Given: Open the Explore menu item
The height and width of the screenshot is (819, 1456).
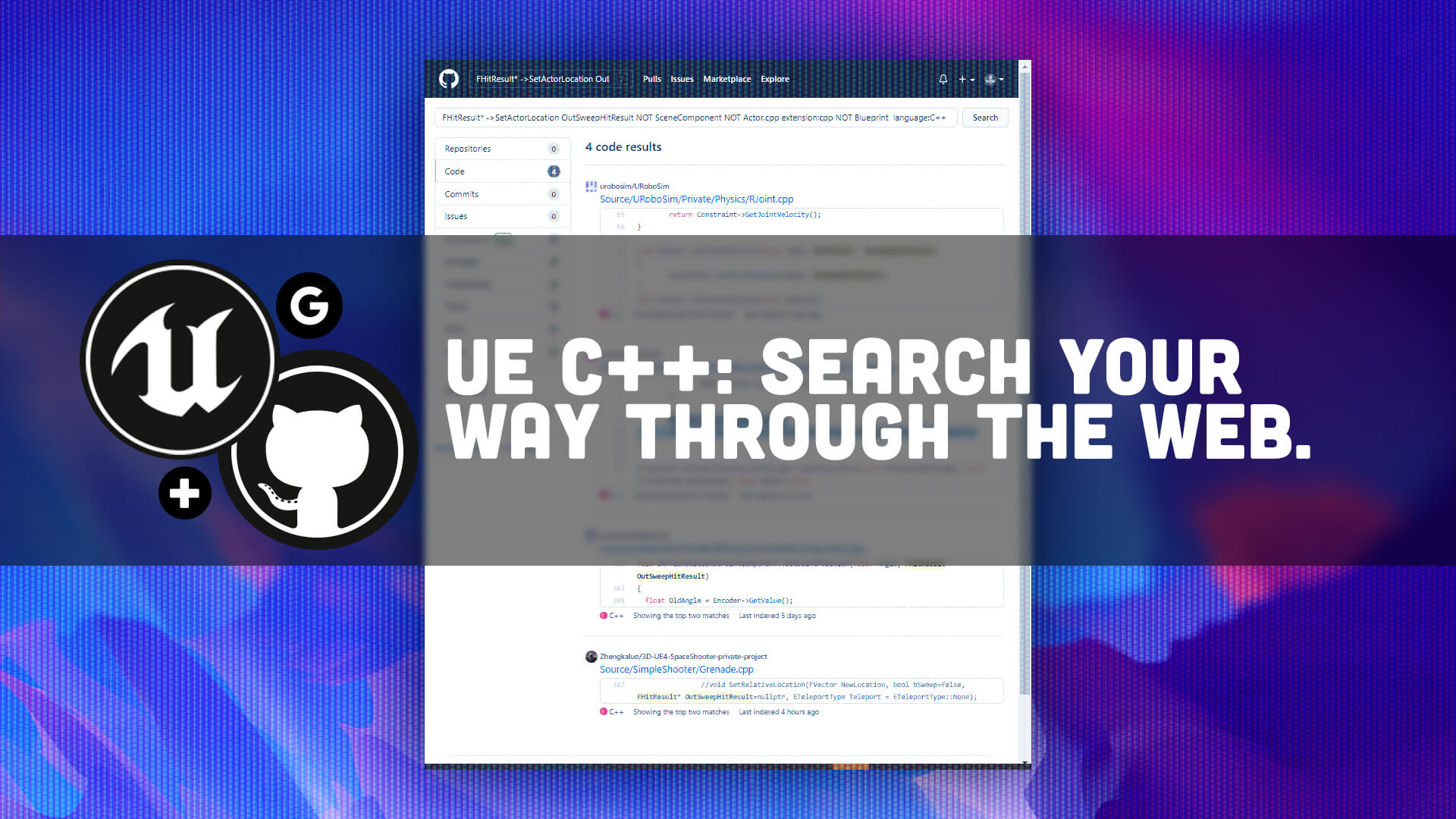Looking at the screenshot, I should click(774, 79).
